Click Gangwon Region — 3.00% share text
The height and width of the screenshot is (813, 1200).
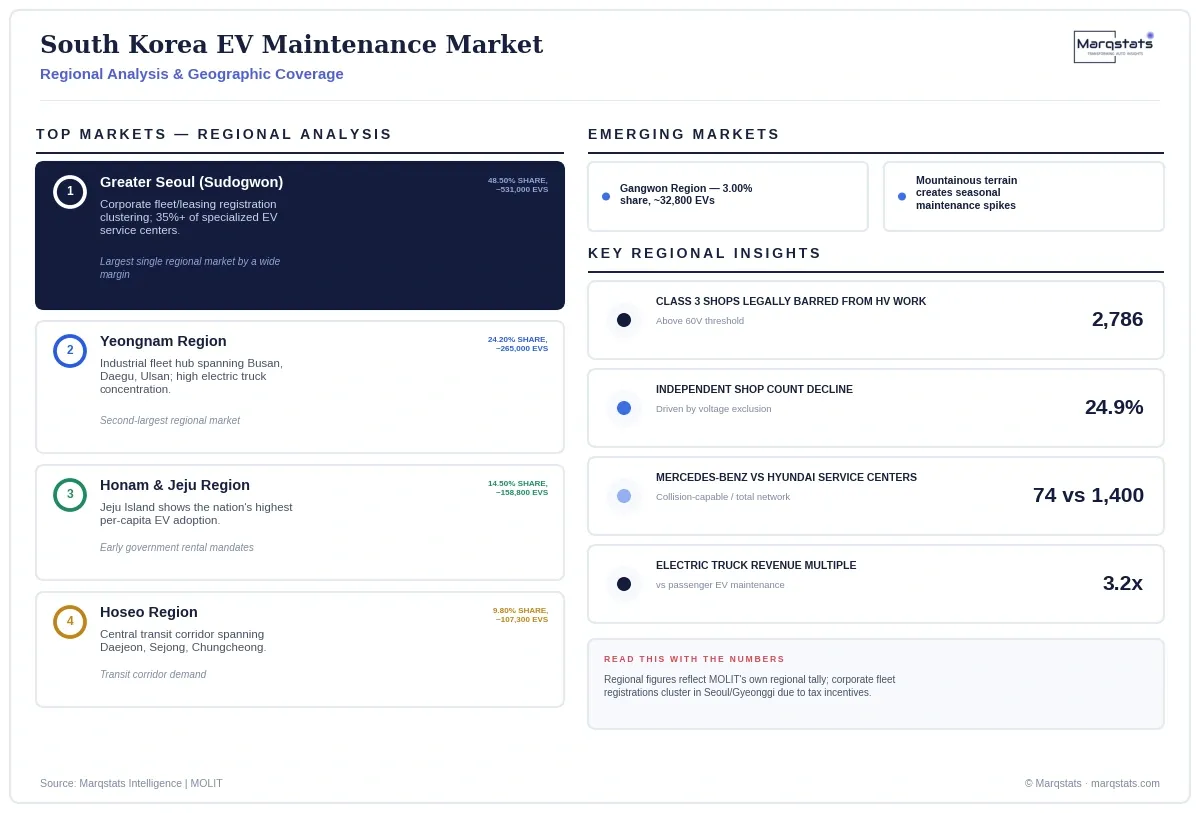[x=686, y=194]
